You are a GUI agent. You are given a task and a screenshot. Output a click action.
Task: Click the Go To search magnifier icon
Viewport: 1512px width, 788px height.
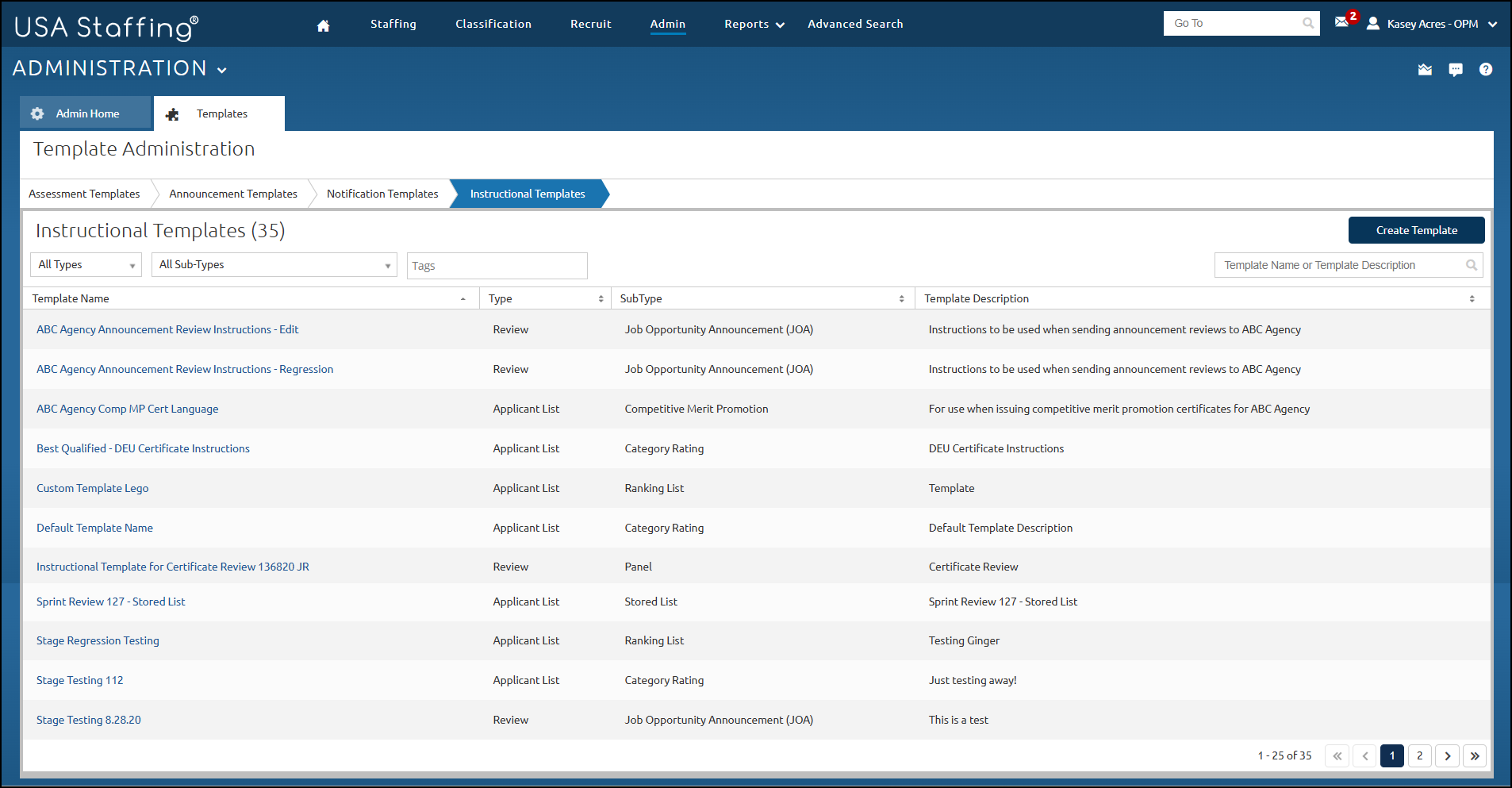[x=1307, y=23]
